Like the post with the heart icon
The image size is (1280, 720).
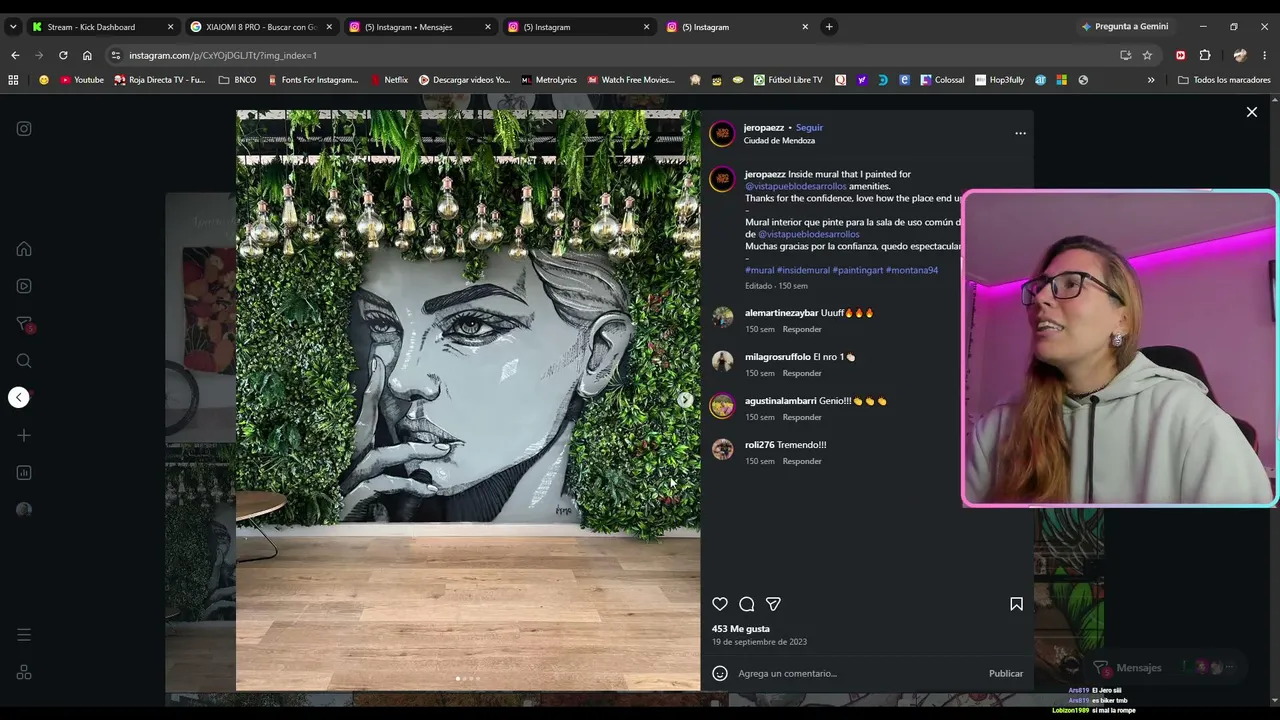(720, 604)
